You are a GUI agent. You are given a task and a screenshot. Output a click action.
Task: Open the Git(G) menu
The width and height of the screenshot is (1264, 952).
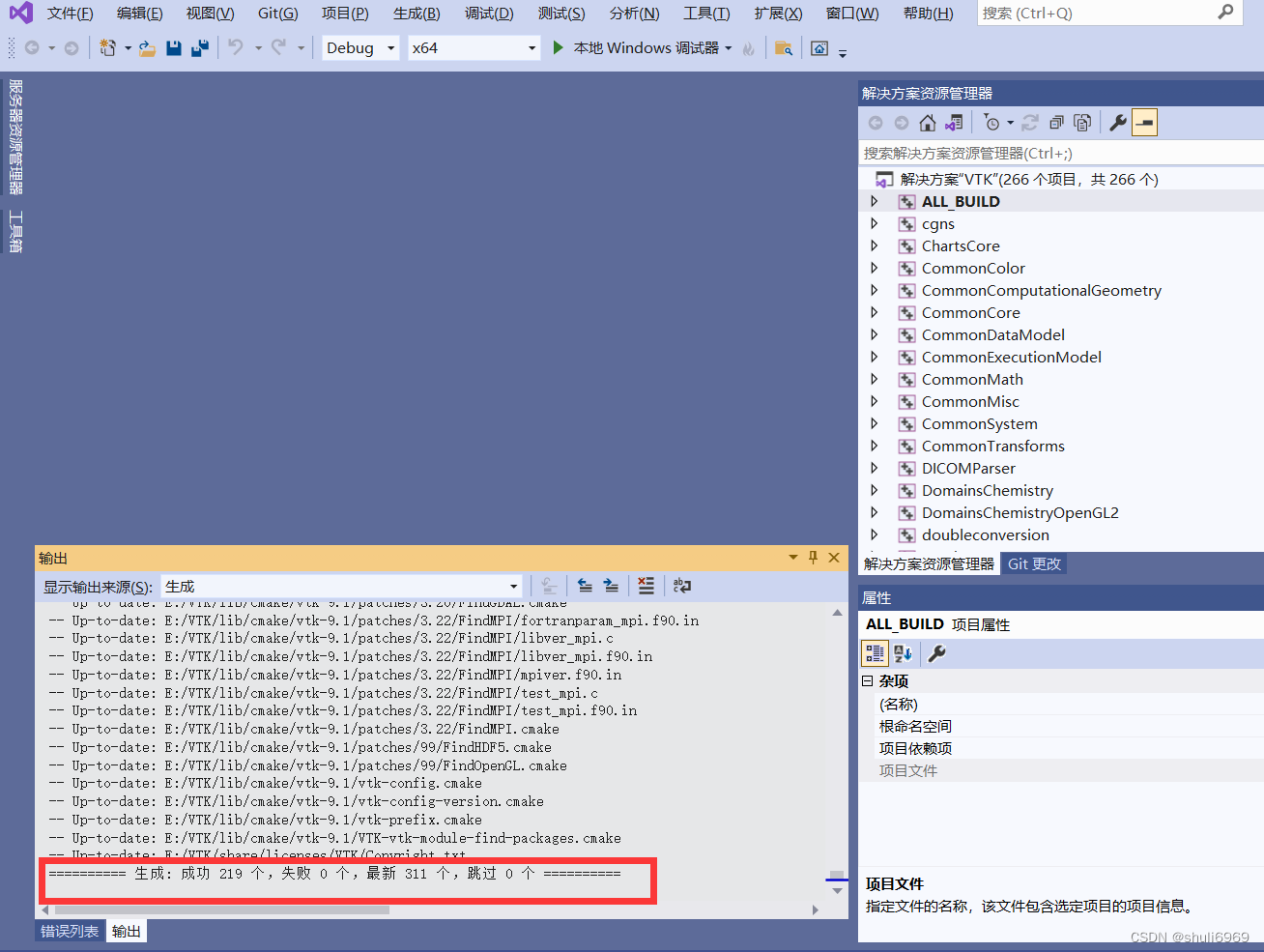[278, 13]
